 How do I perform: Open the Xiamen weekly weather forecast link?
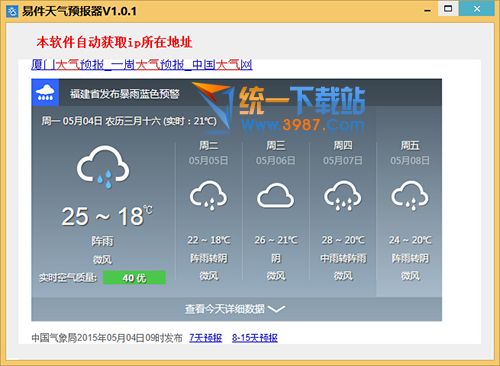[x=142, y=65]
